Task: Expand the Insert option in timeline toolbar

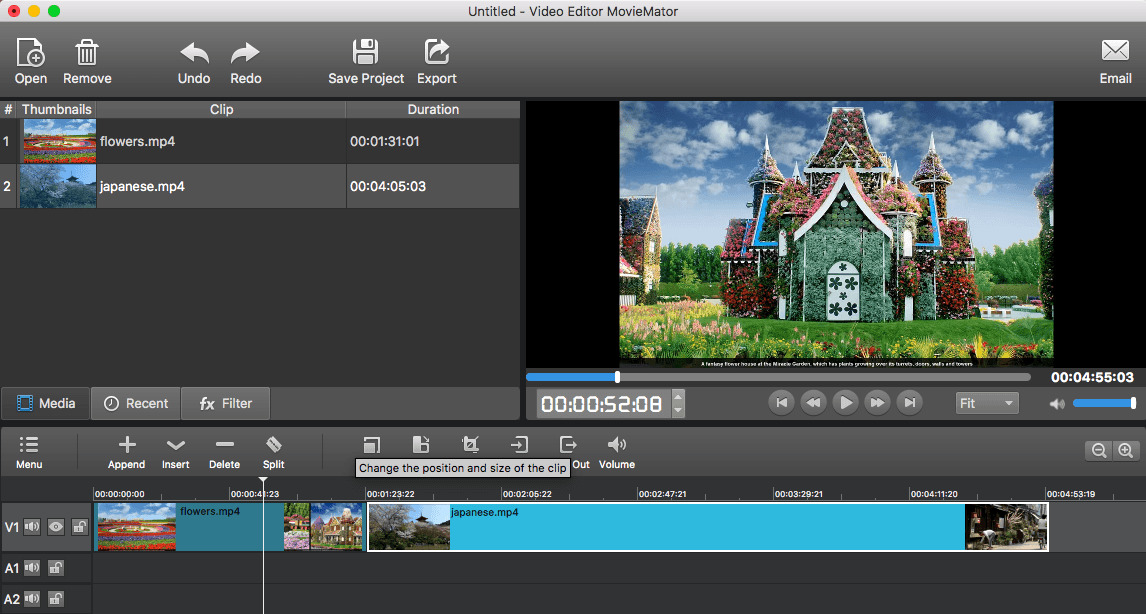Action: point(175,451)
